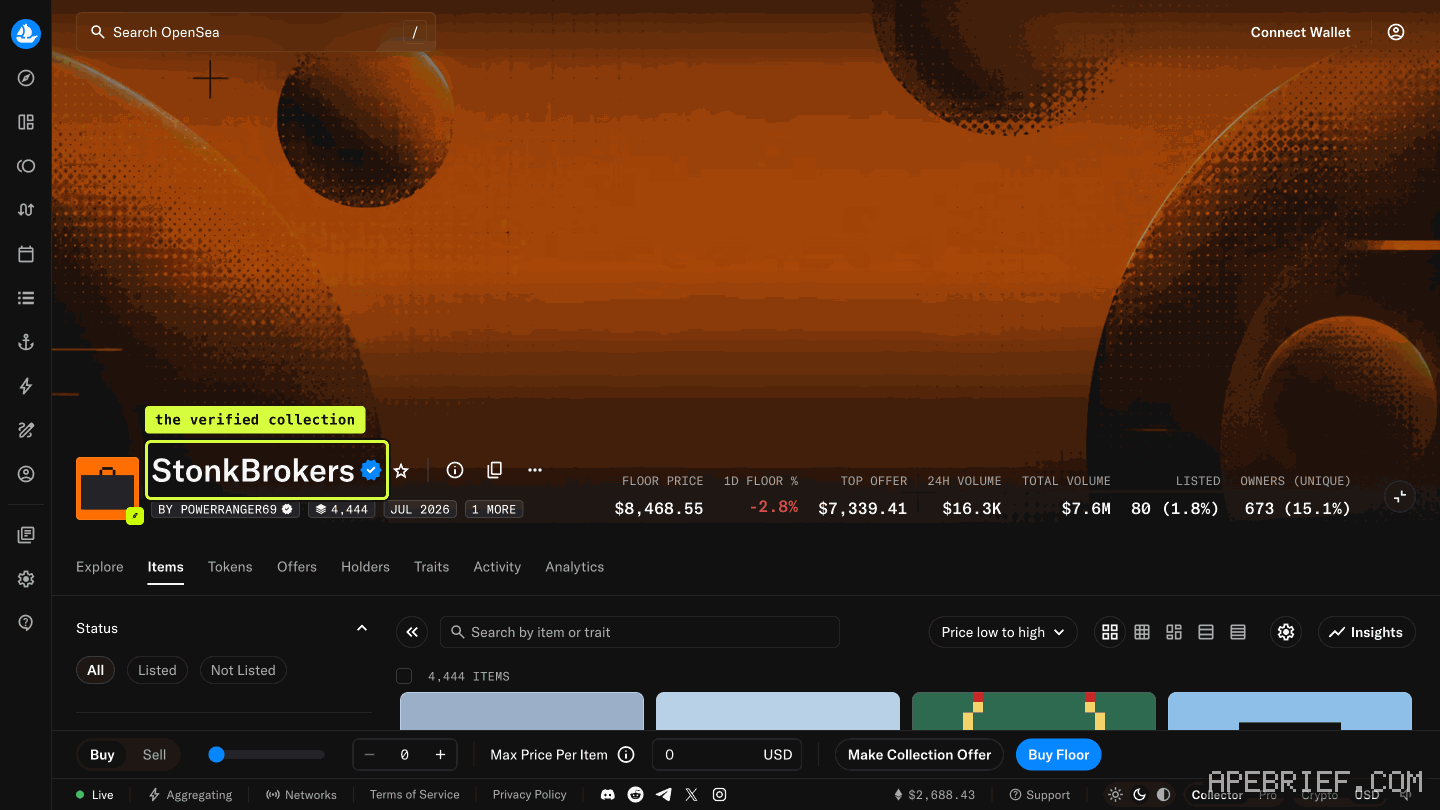Open the OpenSea home logo
The height and width of the screenshot is (810, 1440).
point(26,33)
